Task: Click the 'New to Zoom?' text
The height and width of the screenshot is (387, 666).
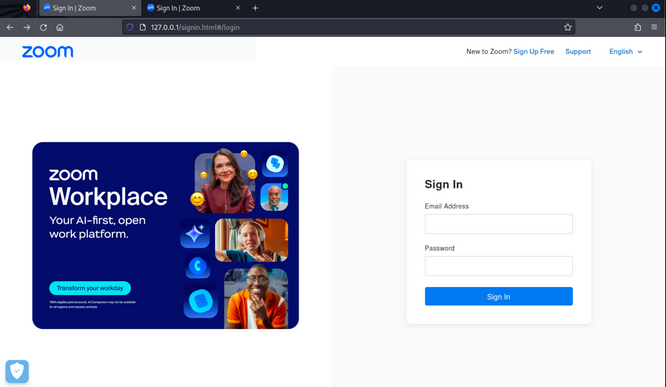Action: [x=489, y=51]
